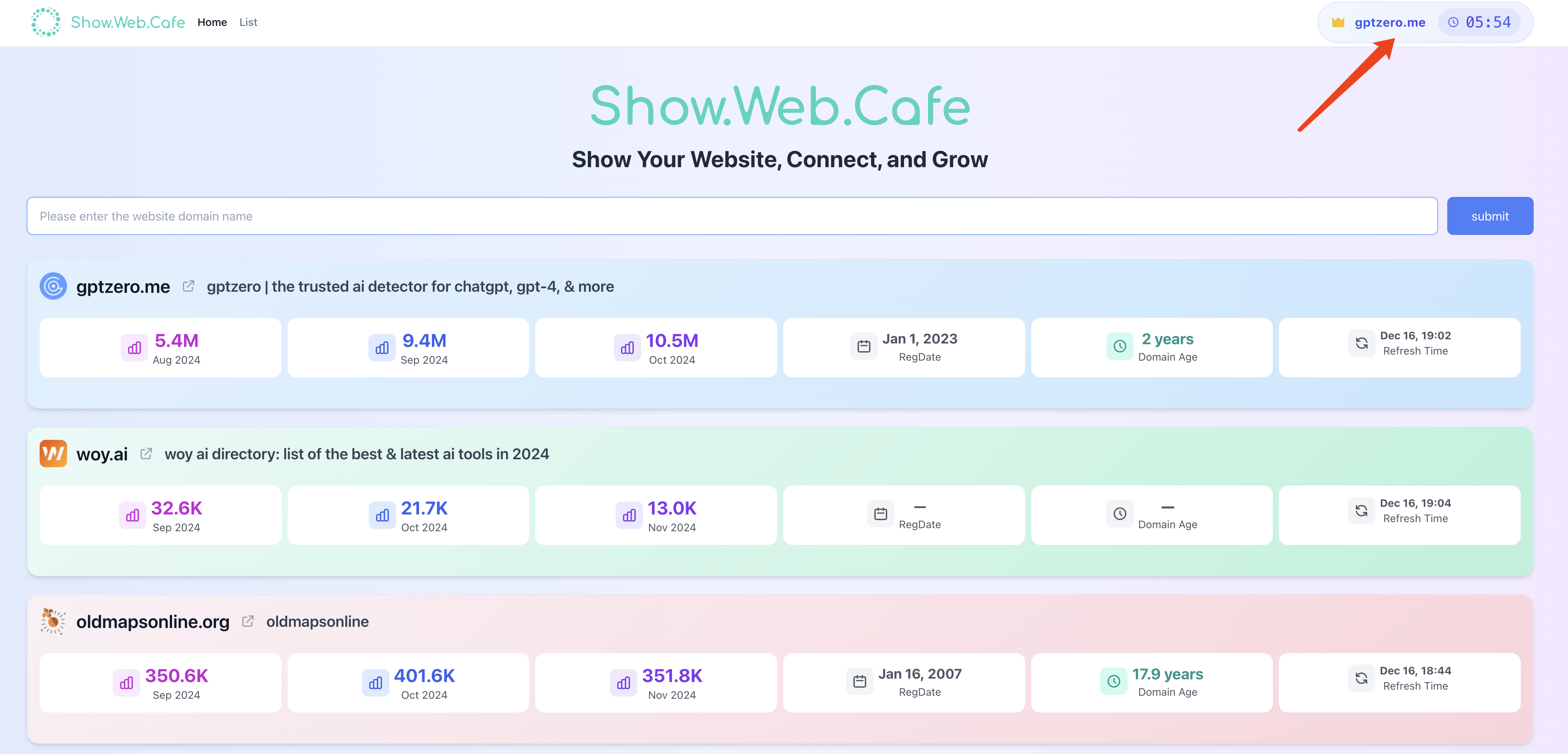
Task: Open the List navigation tab
Action: (248, 22)
